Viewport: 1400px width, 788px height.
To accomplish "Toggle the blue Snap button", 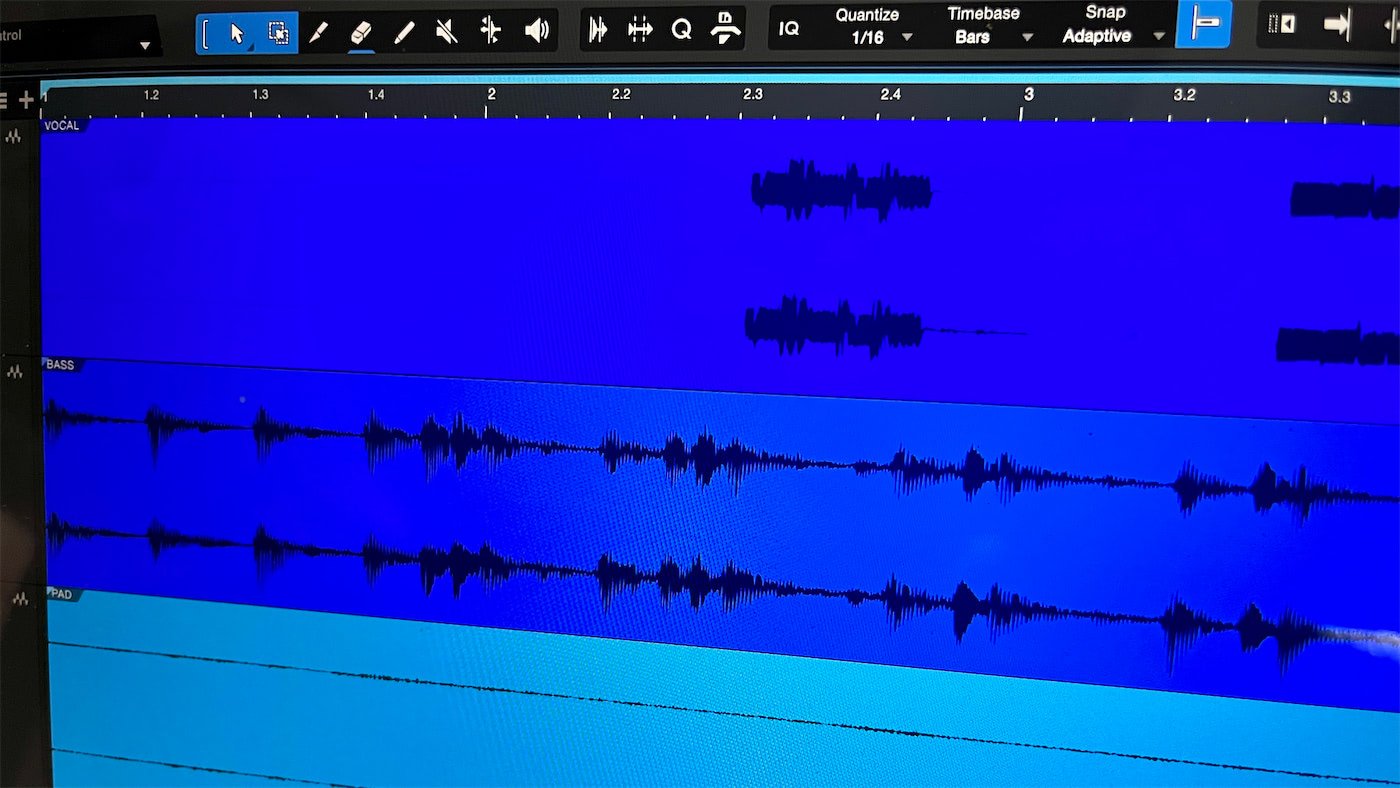I will point(1203,24).
